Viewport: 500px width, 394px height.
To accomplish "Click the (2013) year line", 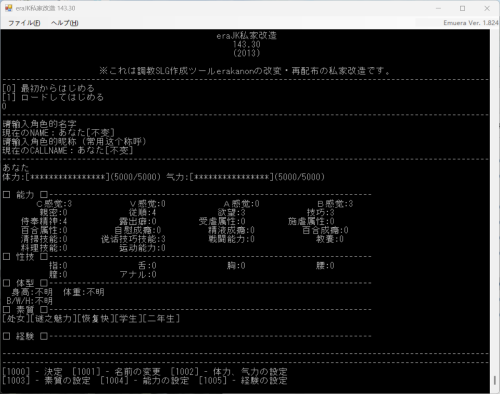I will click(x=246, y=53).
